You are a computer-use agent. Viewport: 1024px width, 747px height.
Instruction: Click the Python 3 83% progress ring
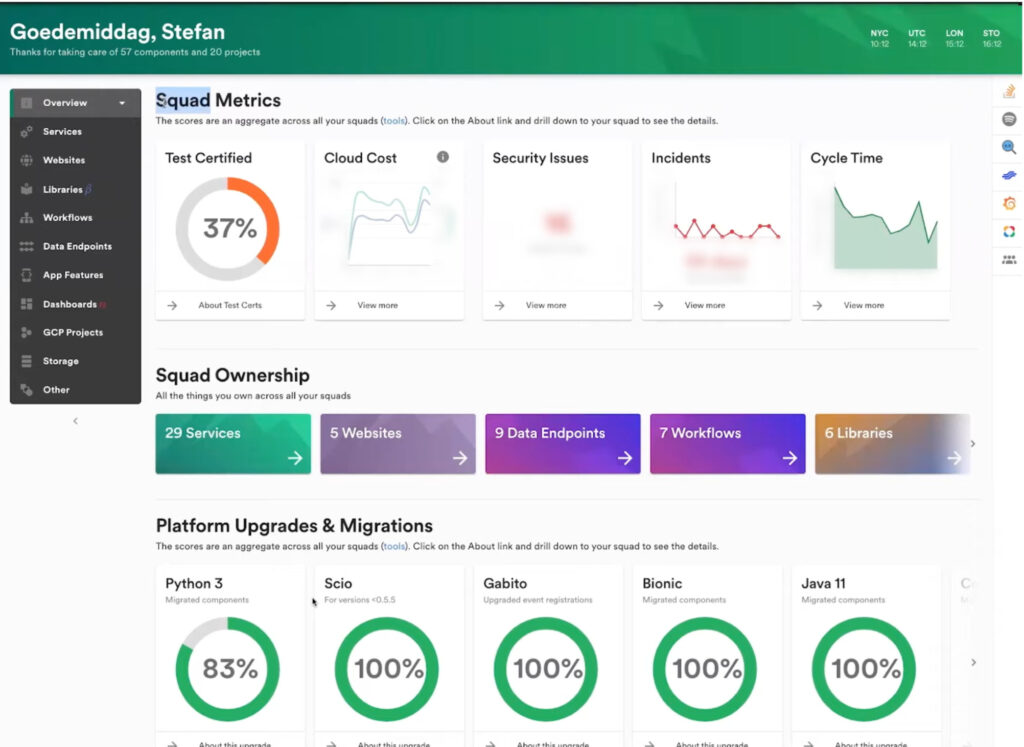(228, 669)
